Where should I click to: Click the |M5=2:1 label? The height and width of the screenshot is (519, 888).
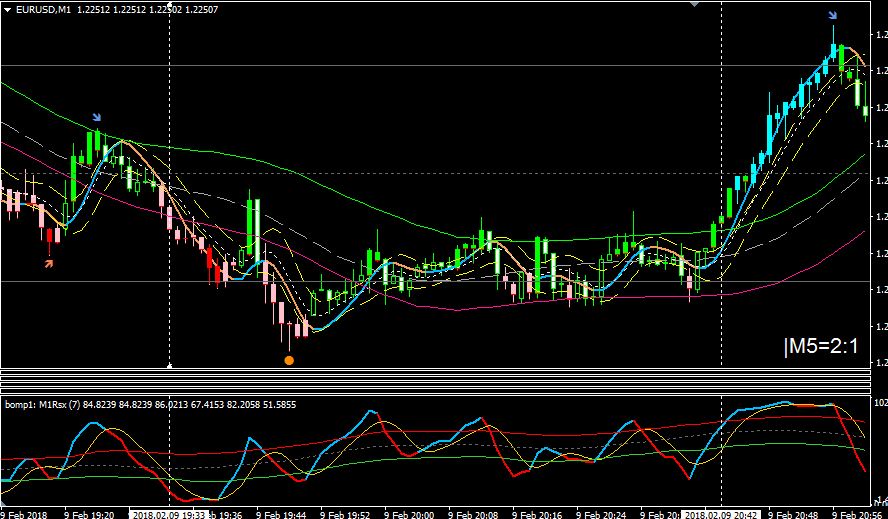821,346
